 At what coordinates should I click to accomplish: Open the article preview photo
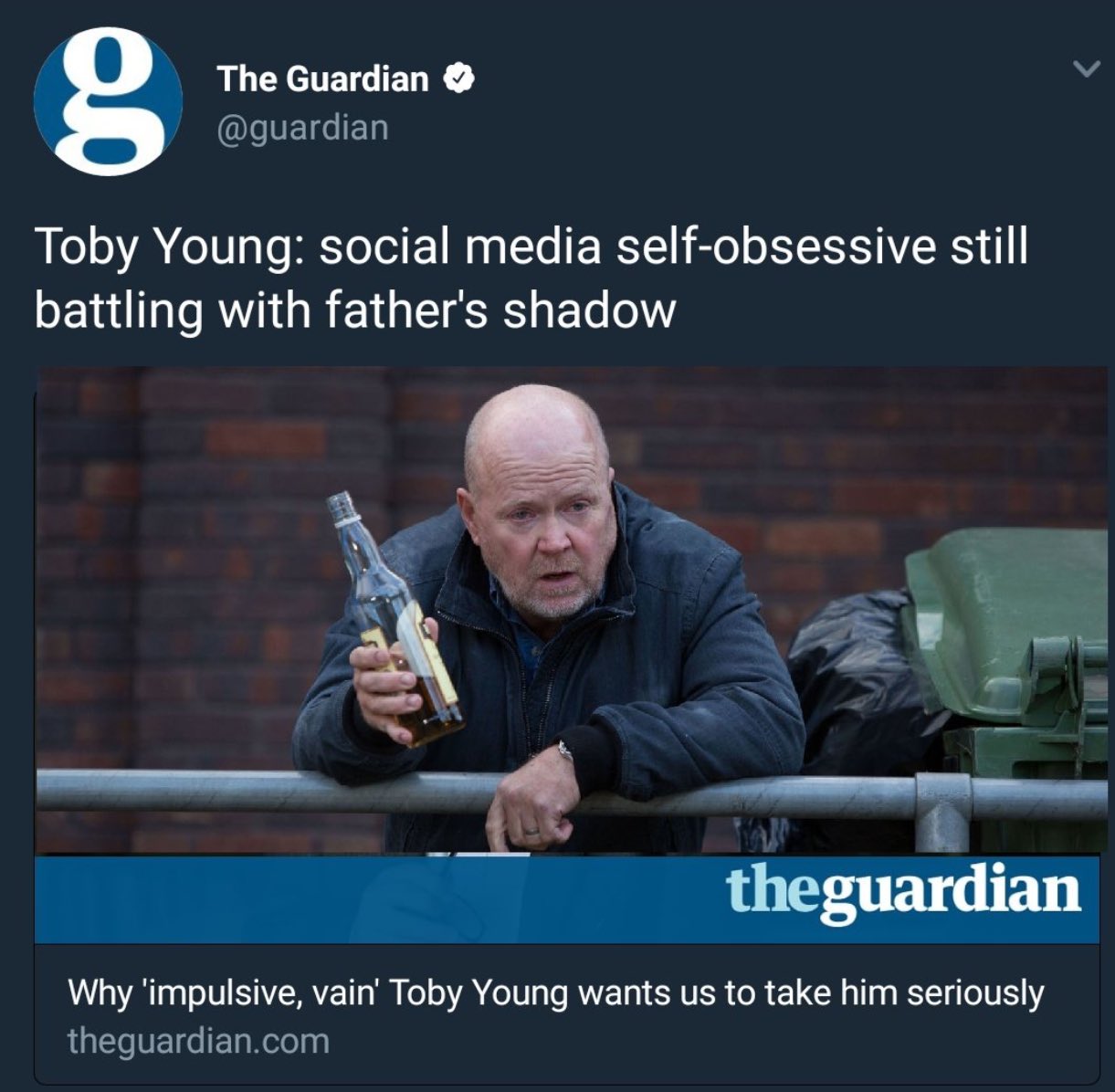(x=567, y=610)
